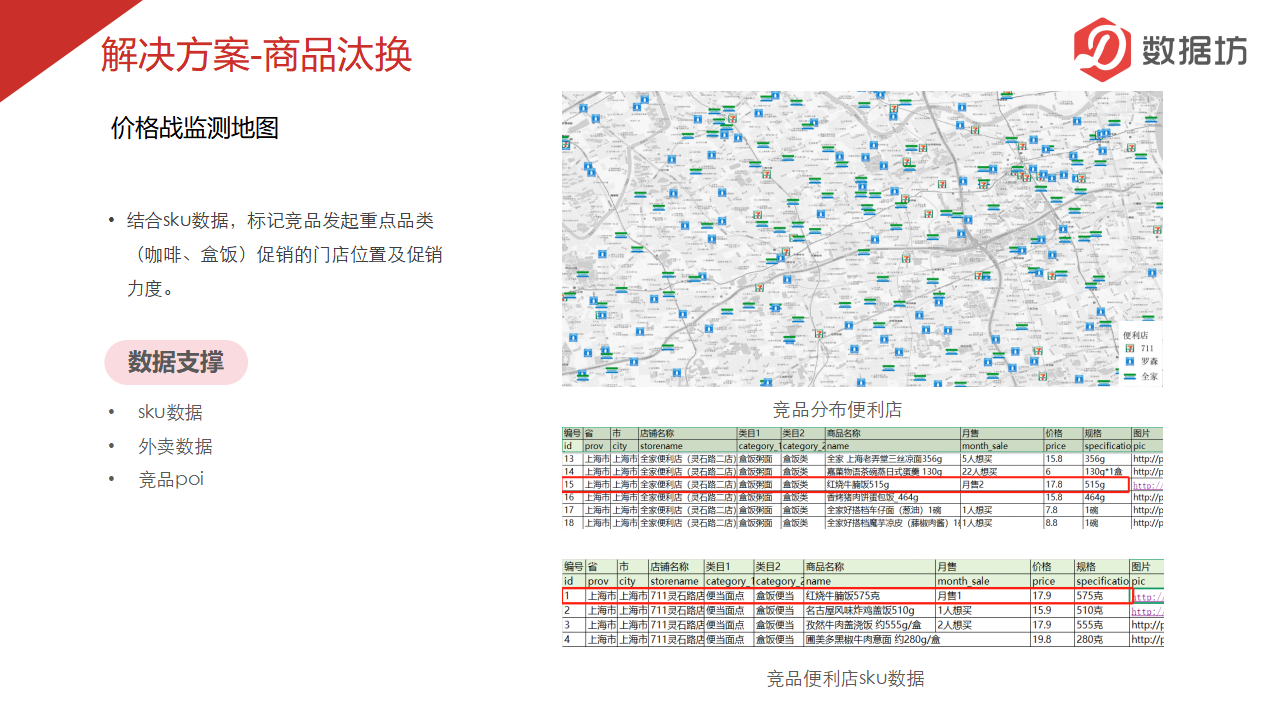This screenshot has height=720, width=1280.
Task: Click the price cell 17.9 in row 1
Action: (1052, 595)
